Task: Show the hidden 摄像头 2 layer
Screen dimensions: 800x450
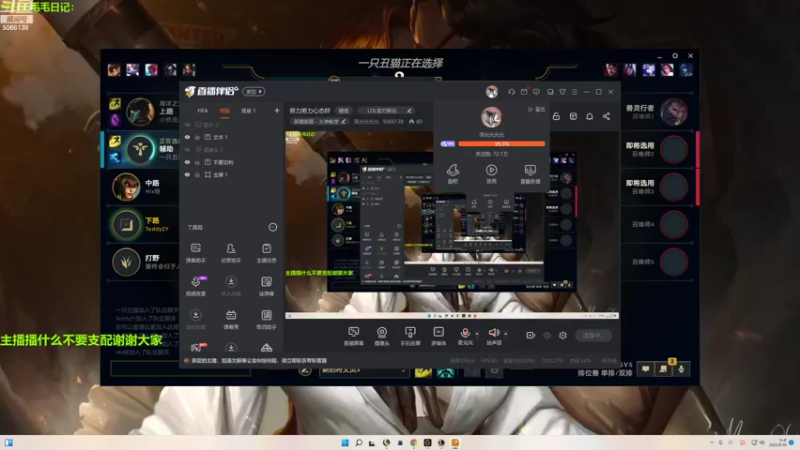Action: 187,149
